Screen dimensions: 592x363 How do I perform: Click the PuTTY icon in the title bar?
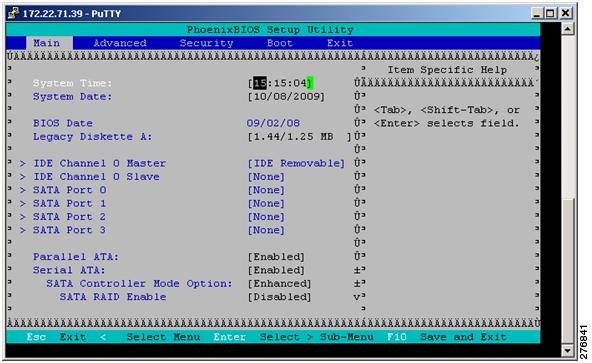(x=14, y=13)
